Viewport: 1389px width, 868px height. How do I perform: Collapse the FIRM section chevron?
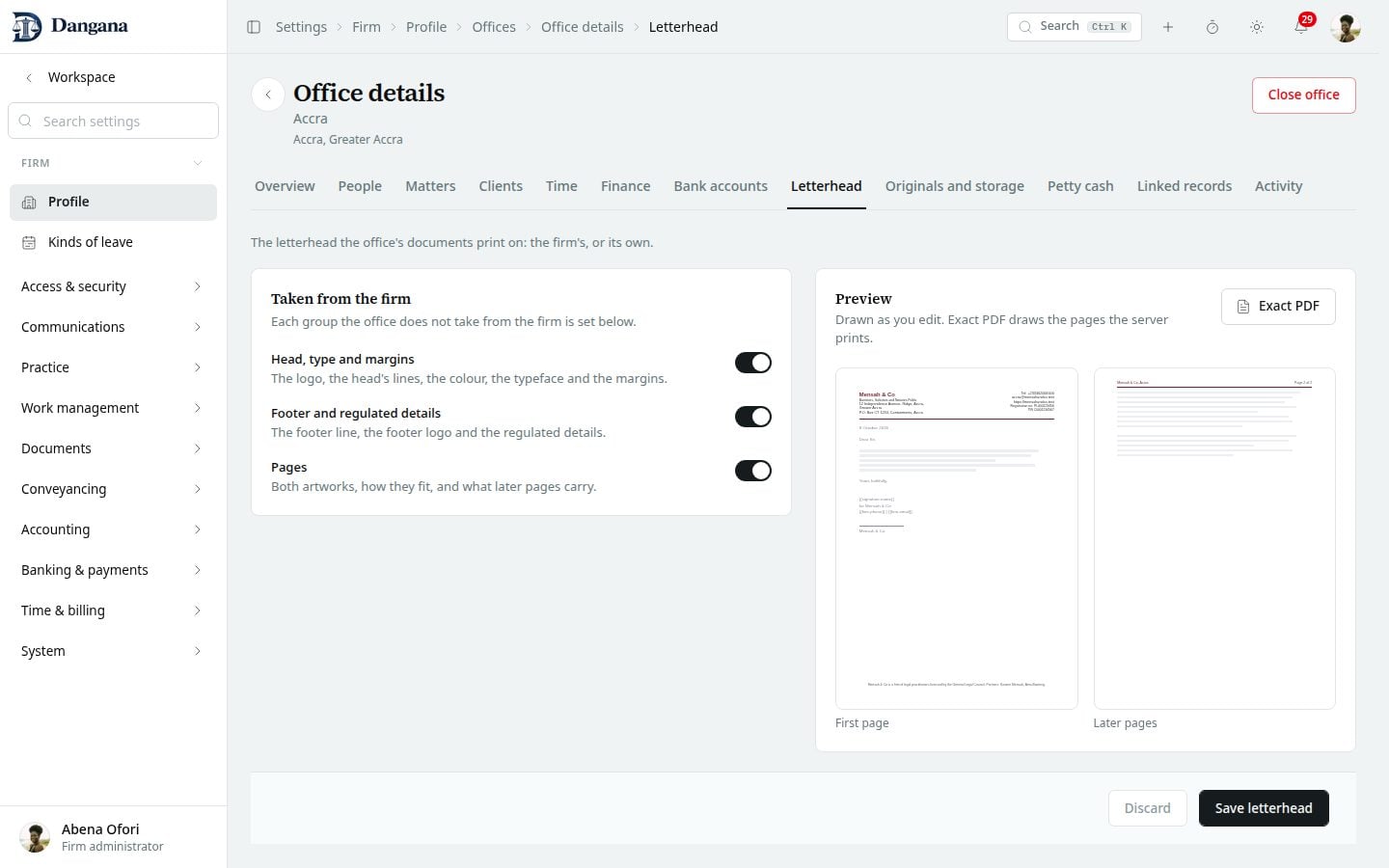point(198,163)
